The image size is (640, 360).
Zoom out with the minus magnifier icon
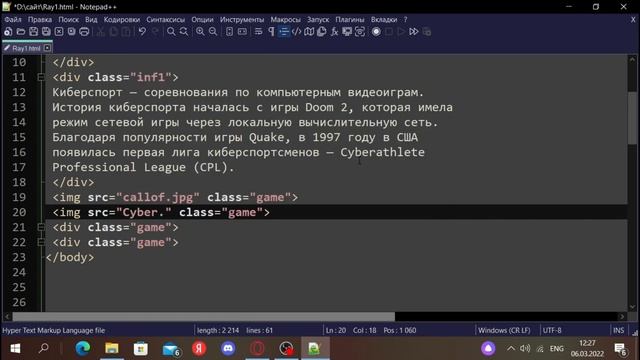coord(213,31)
